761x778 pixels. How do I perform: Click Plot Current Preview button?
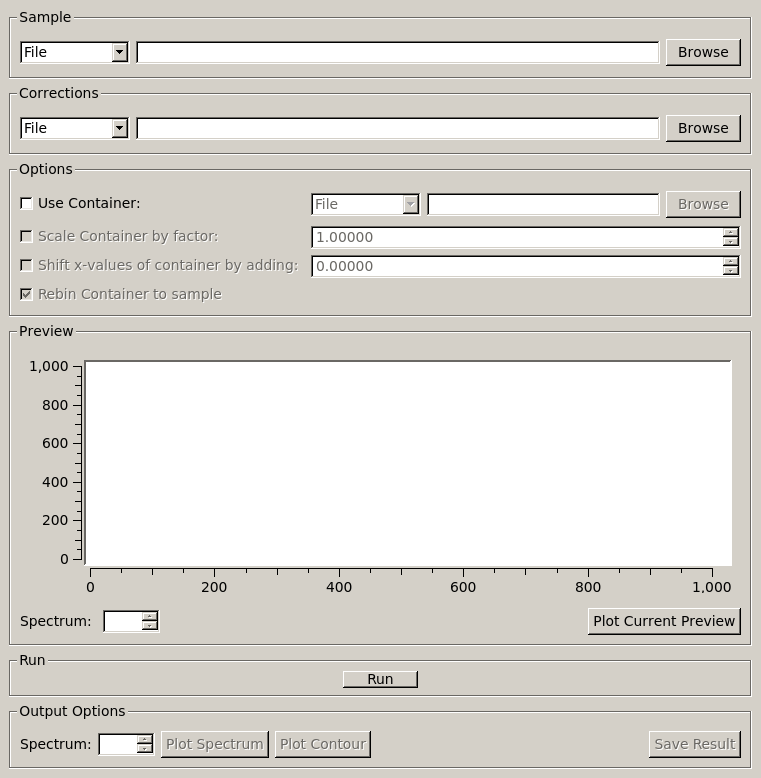[664, 621]
